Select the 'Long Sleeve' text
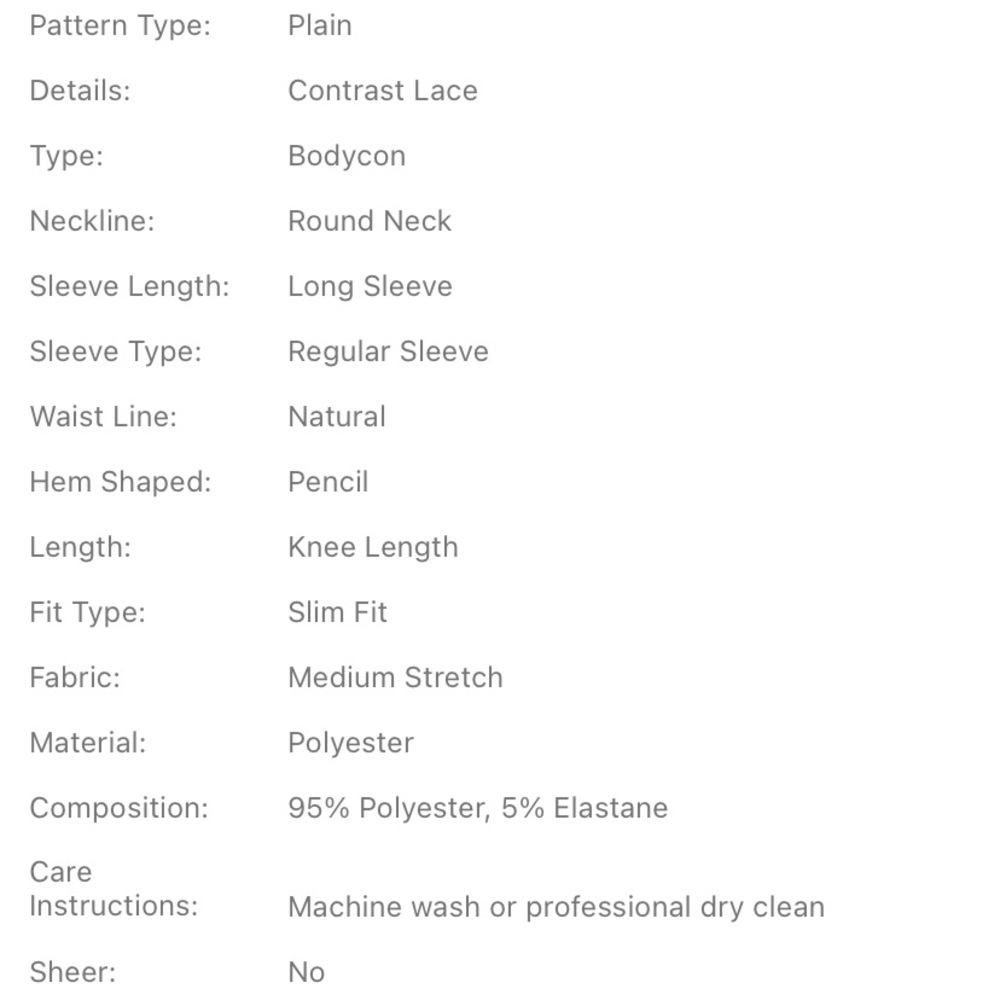This screenshot has height=1000, width=1000. click(370, 286)
